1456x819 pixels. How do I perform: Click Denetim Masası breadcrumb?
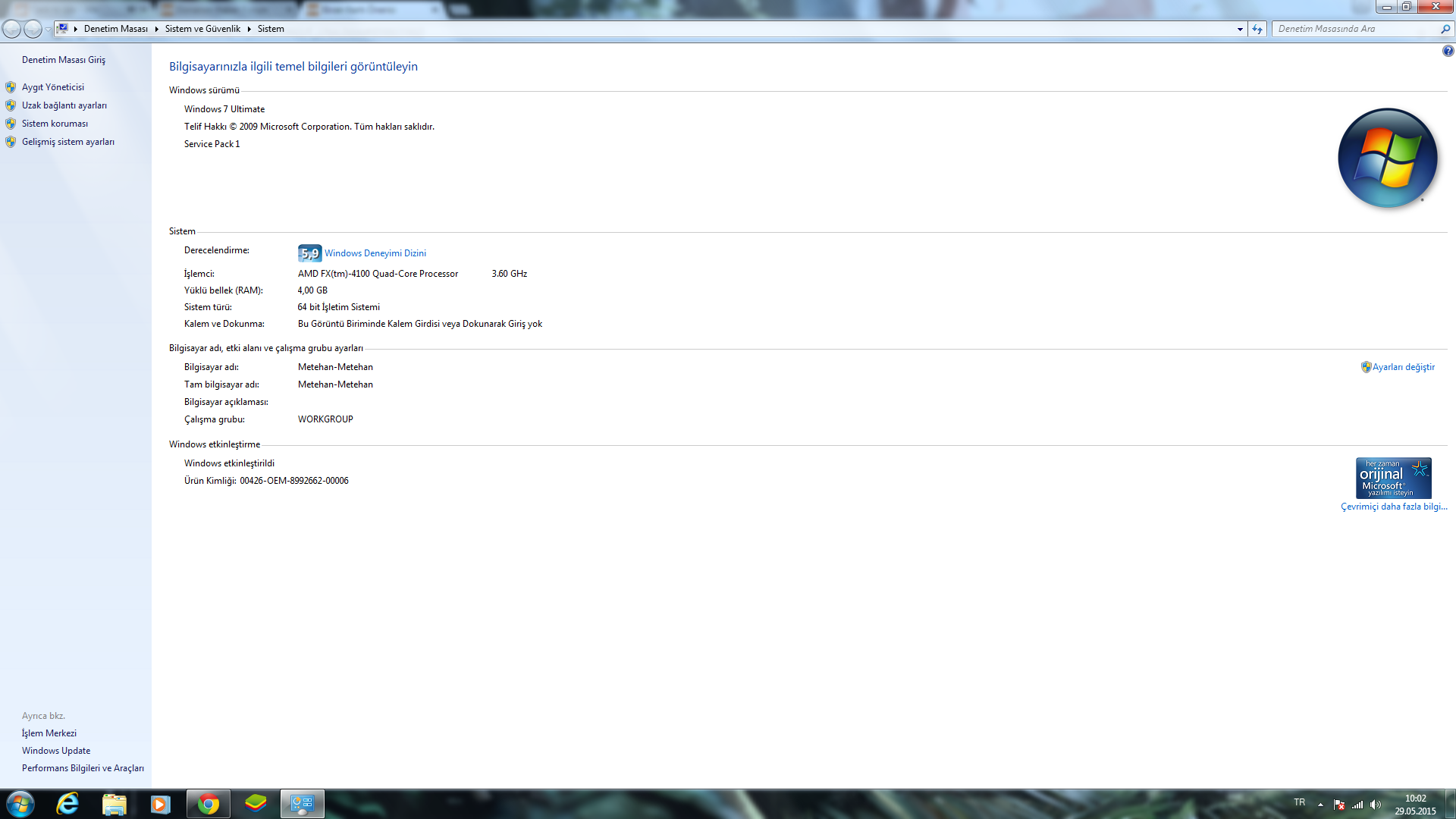(x=116, y=29)
